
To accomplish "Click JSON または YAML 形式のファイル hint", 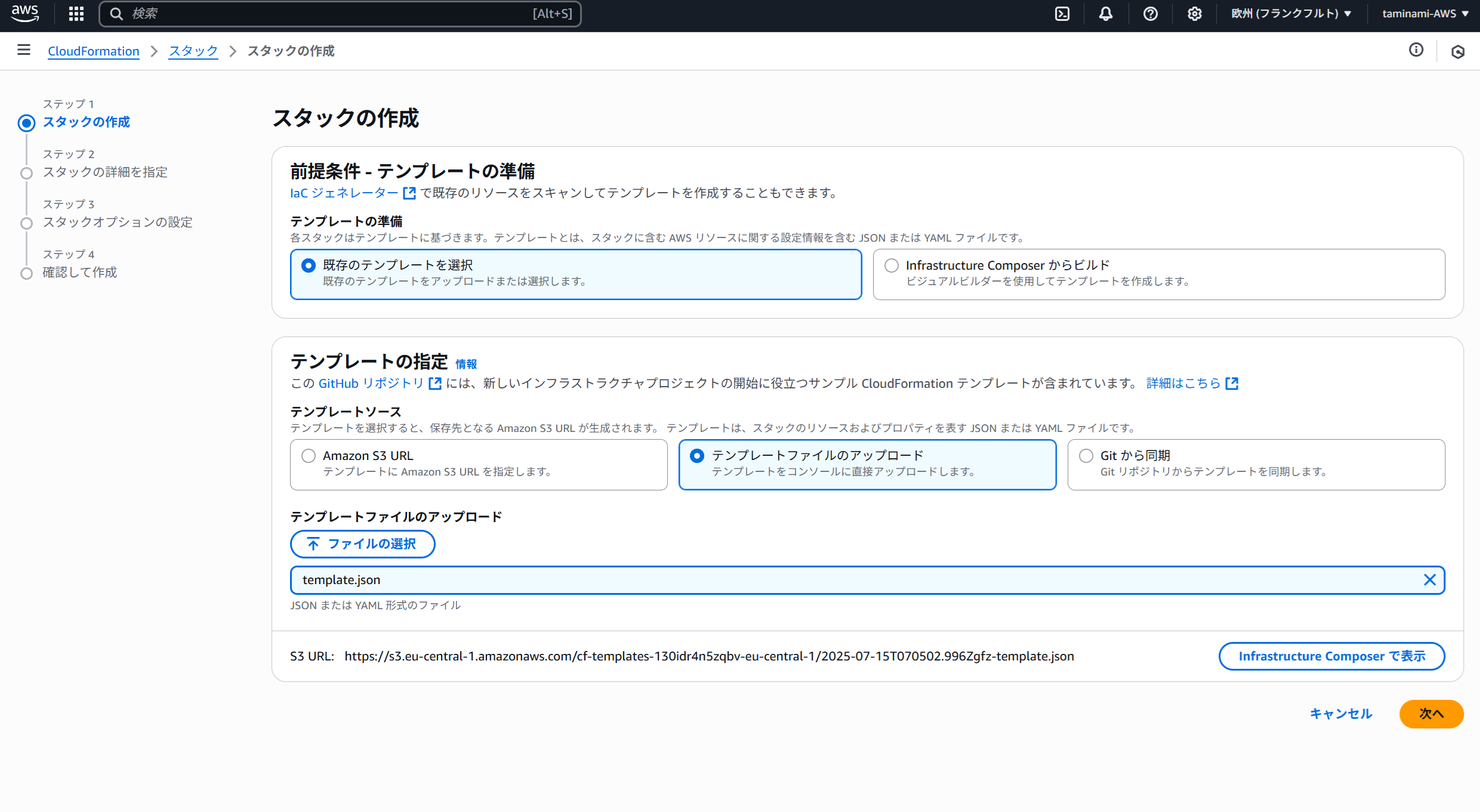I will [x=375, y=605].
